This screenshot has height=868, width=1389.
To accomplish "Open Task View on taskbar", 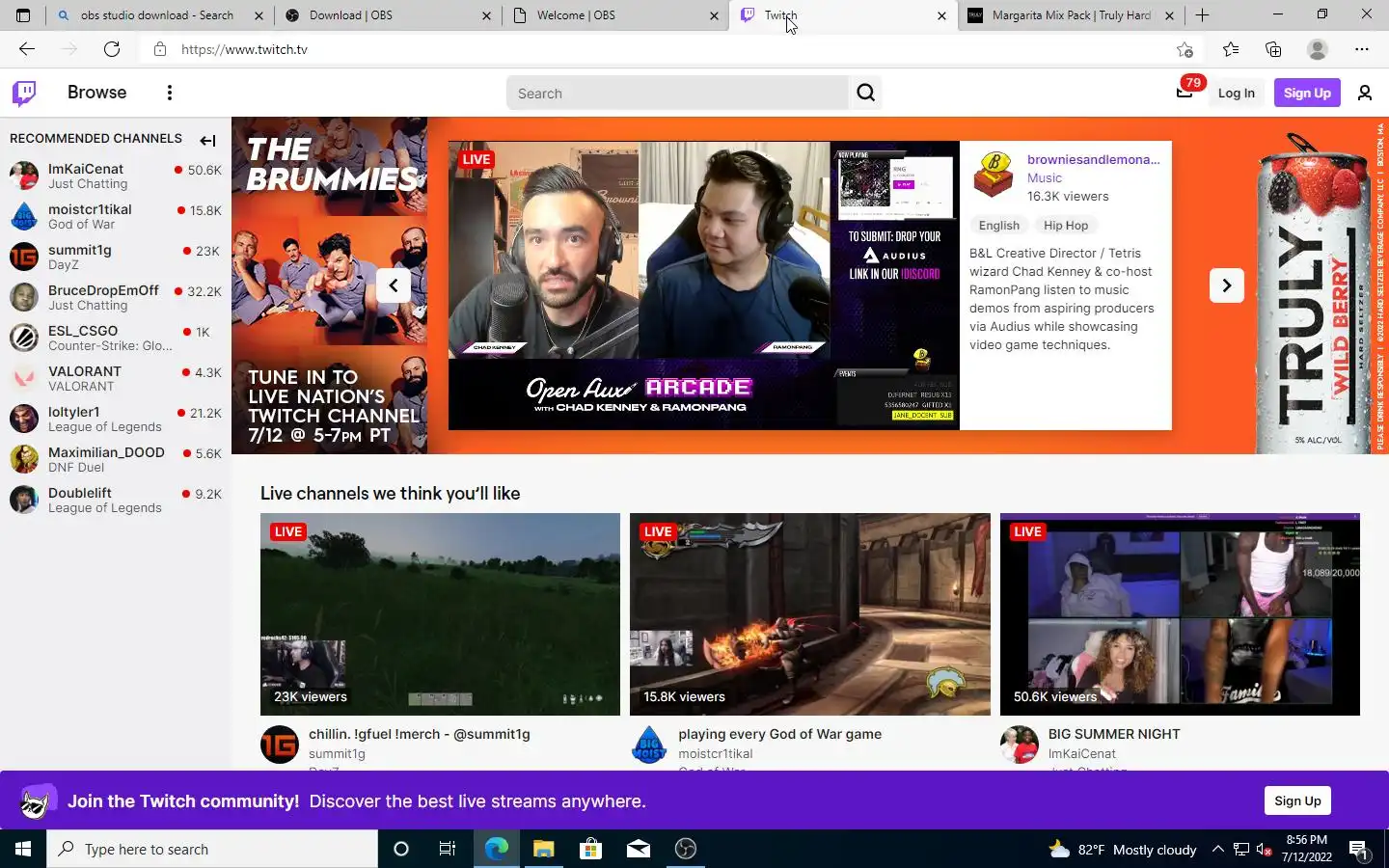I will tap(447, 849).
